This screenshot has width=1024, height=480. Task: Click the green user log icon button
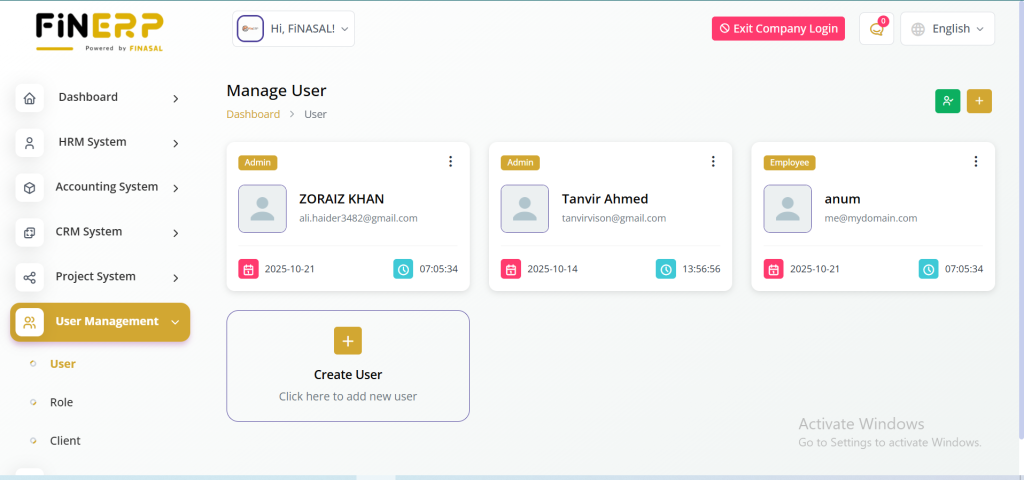coord(947,101)
